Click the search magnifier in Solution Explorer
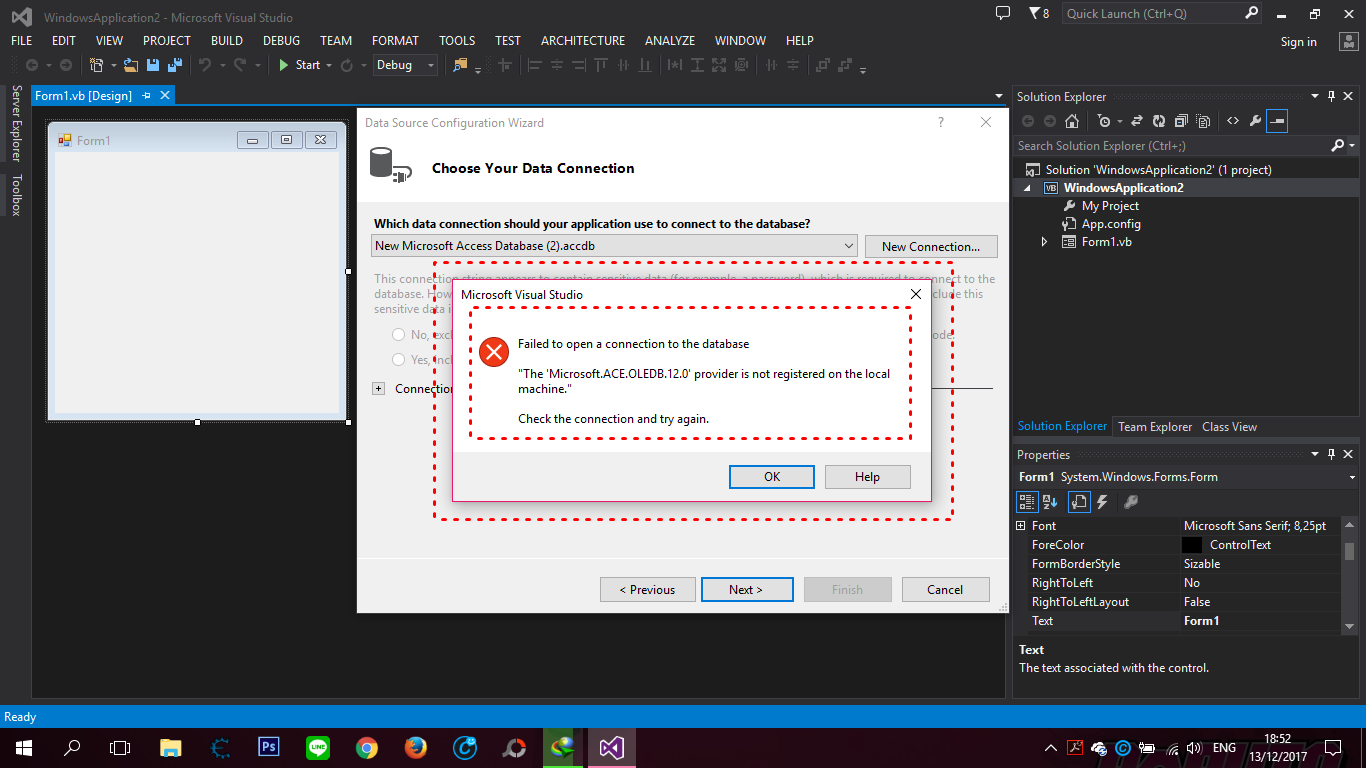1366x768 pixels. point(1338,146)
